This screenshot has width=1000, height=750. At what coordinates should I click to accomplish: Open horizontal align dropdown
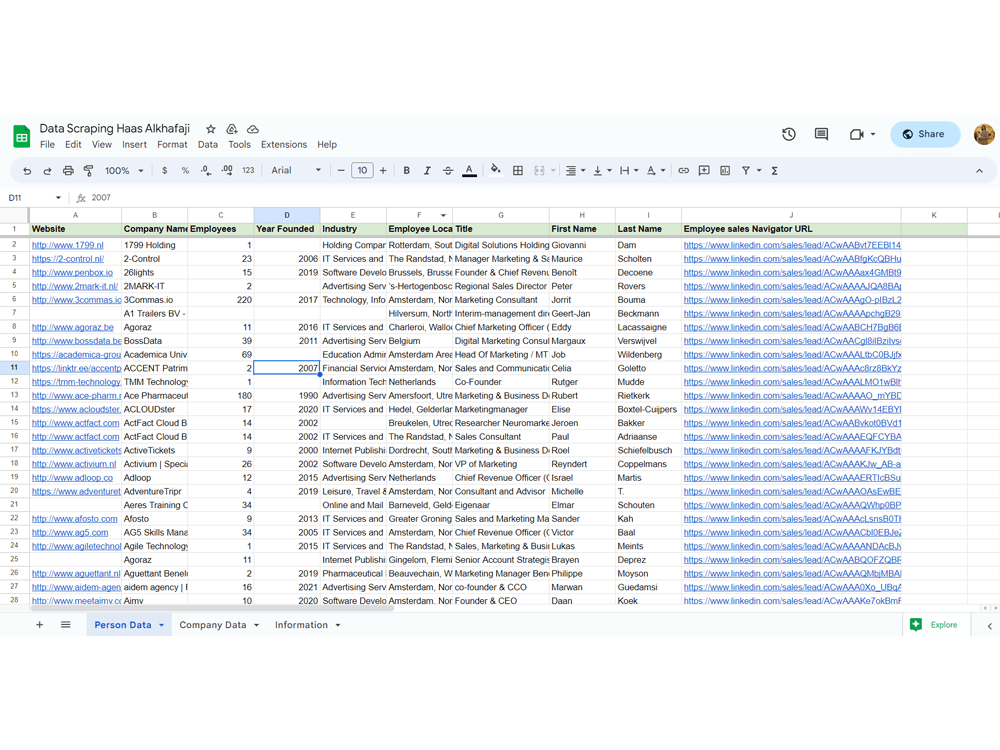pos(575,171)
